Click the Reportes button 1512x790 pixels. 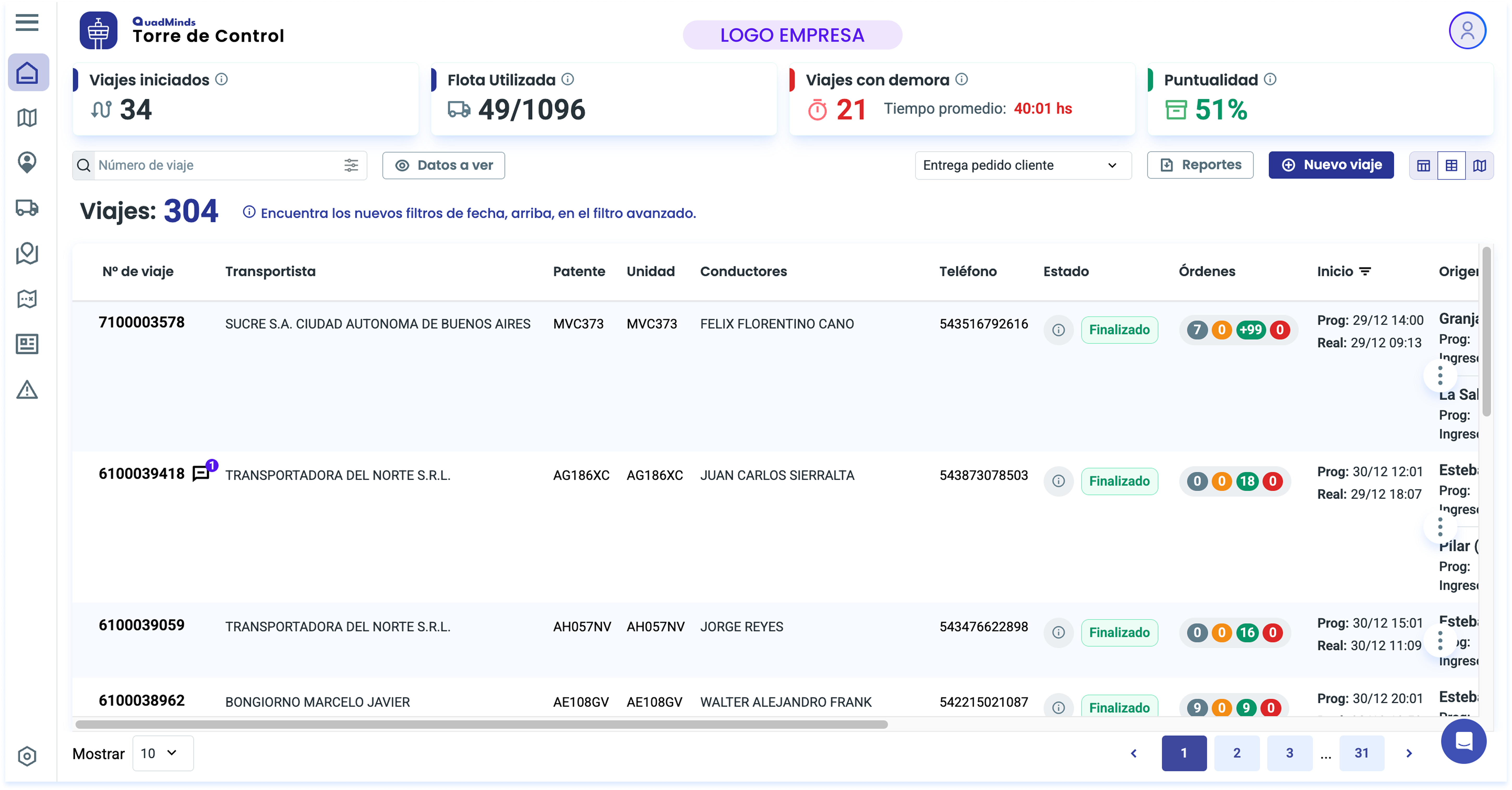click(1200, 165)
